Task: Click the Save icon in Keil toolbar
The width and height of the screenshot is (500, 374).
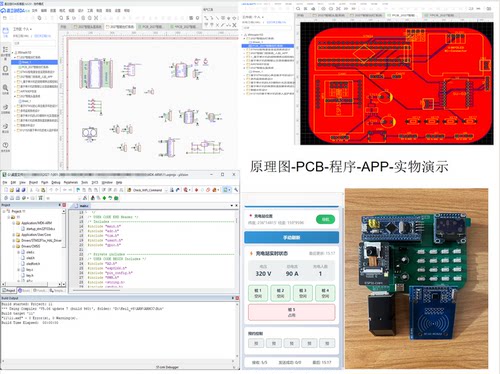Action: pyautogui.click(x=18, y=190)
